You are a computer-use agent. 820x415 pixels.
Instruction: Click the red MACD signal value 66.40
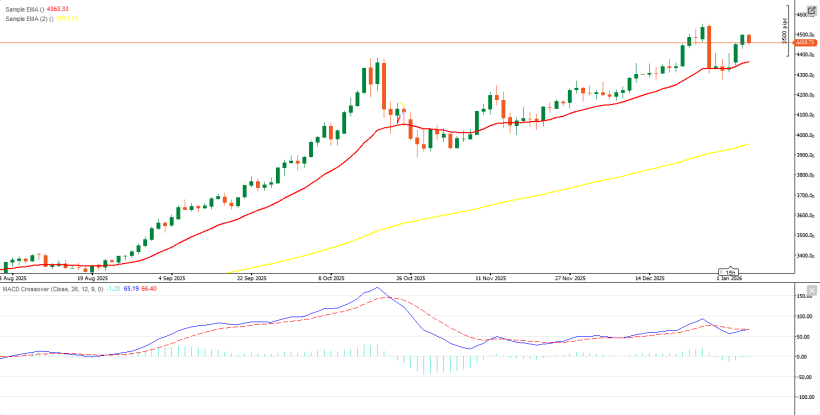pos(150,289)
